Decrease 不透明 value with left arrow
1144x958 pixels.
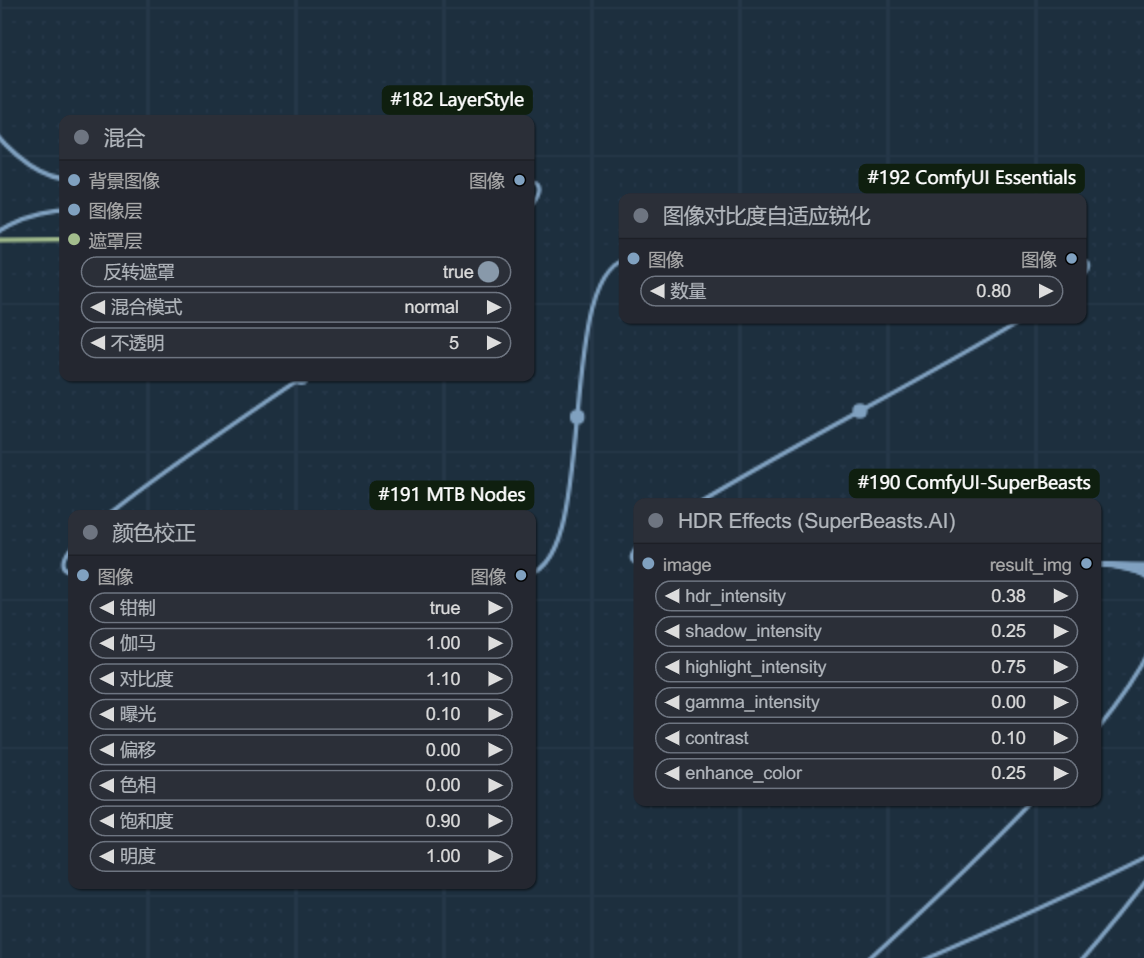pos(97,343)
